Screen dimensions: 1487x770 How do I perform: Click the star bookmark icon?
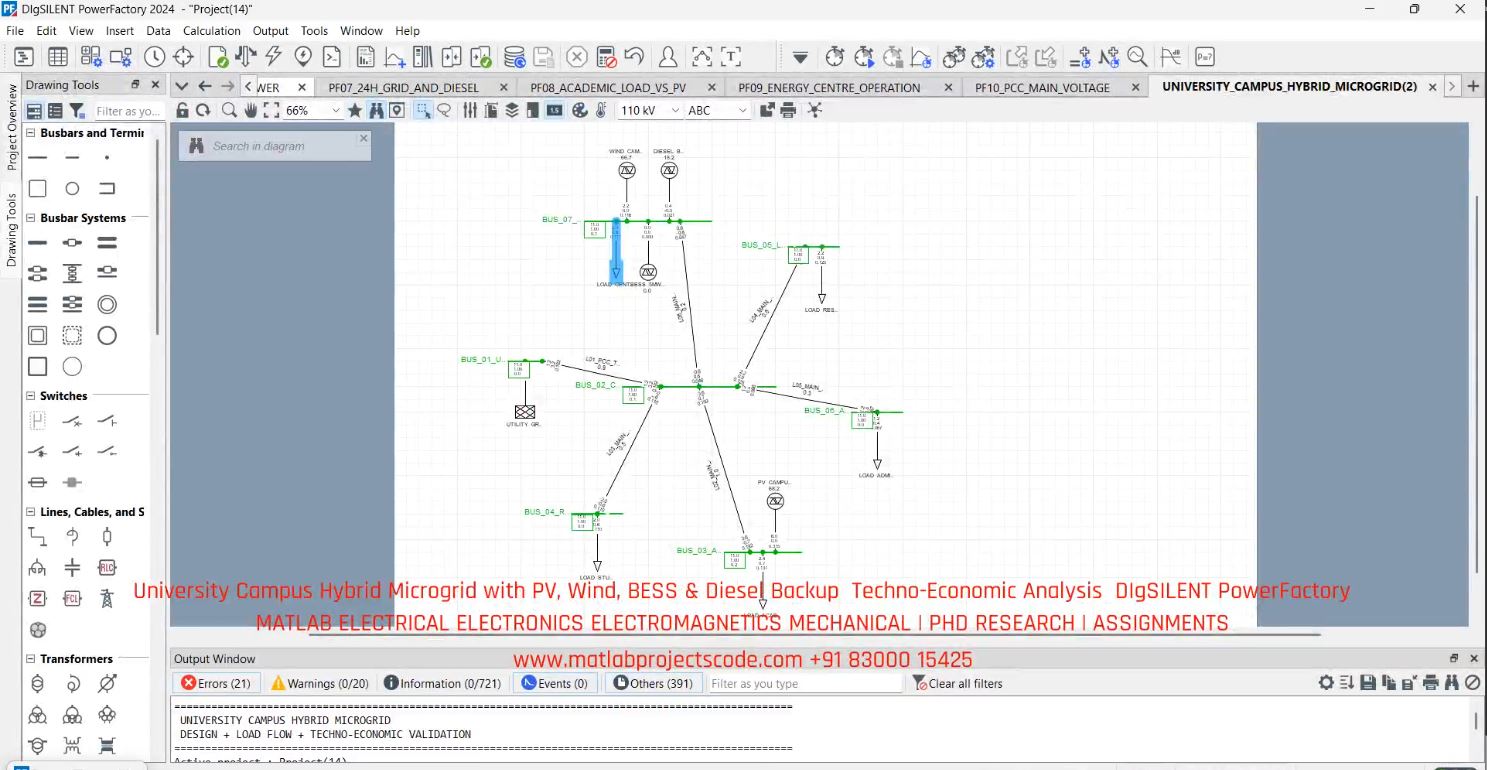pos(354,110)
